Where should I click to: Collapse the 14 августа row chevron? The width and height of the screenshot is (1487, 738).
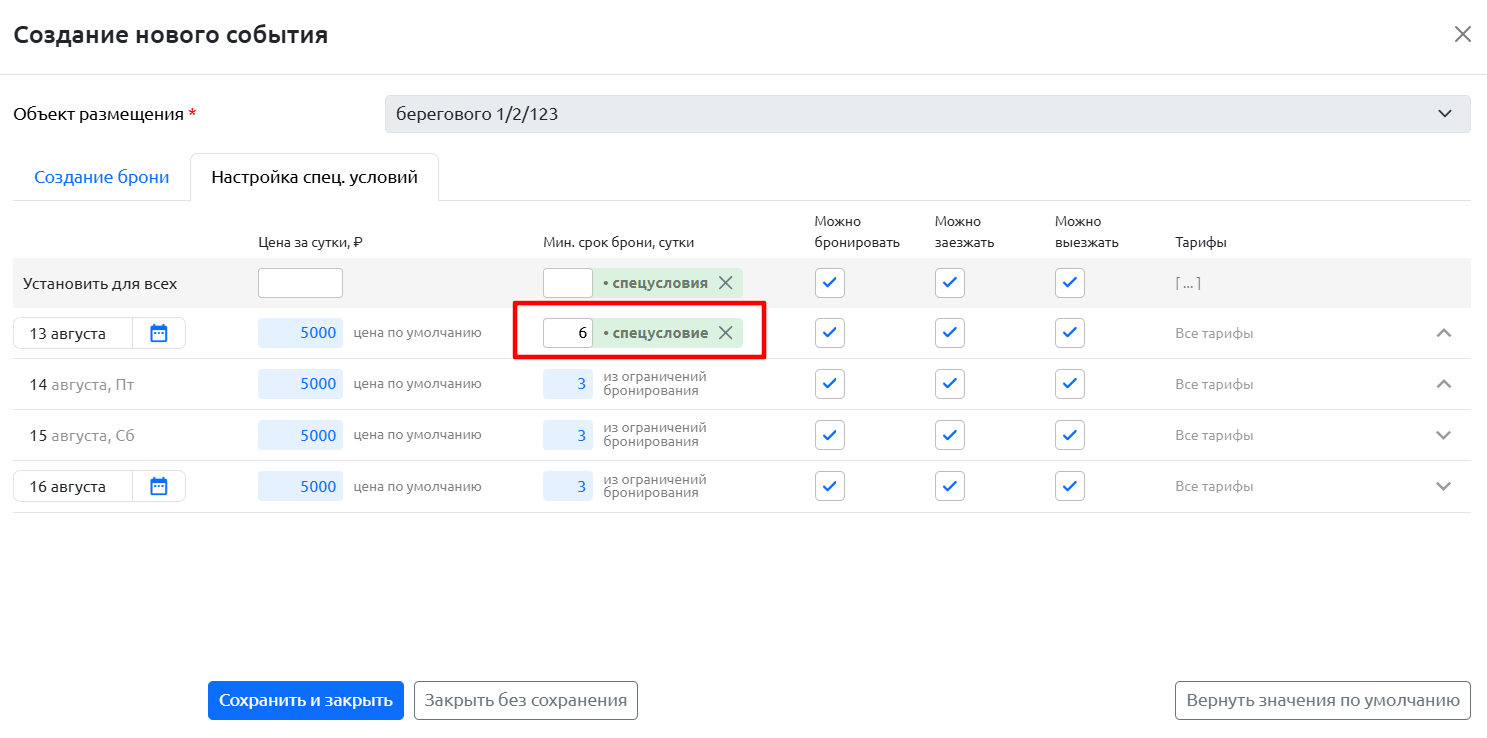click(1443, 384)
